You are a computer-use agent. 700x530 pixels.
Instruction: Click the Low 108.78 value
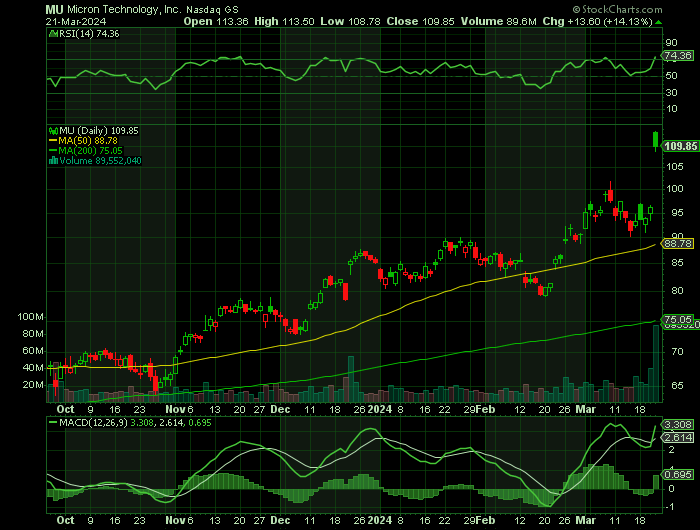point(350,21)
